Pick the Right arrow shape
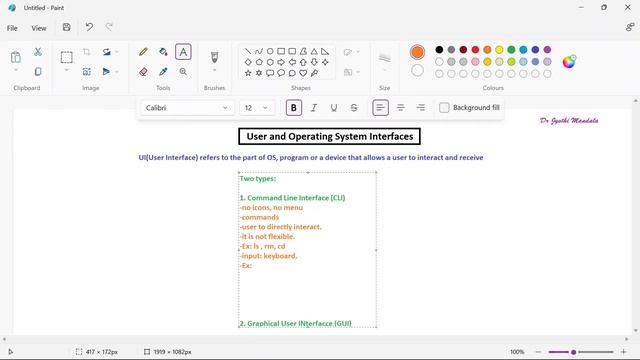The height and width of the screenshot is (360, 640). pyautogui.click(x=281, y=62)
